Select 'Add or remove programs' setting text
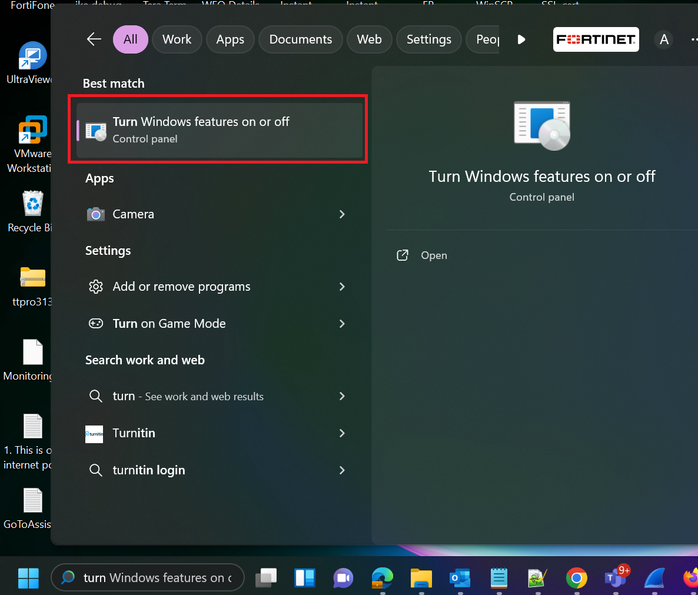The width and height of the screenshot is (698, 595). [x=181, y=287]
